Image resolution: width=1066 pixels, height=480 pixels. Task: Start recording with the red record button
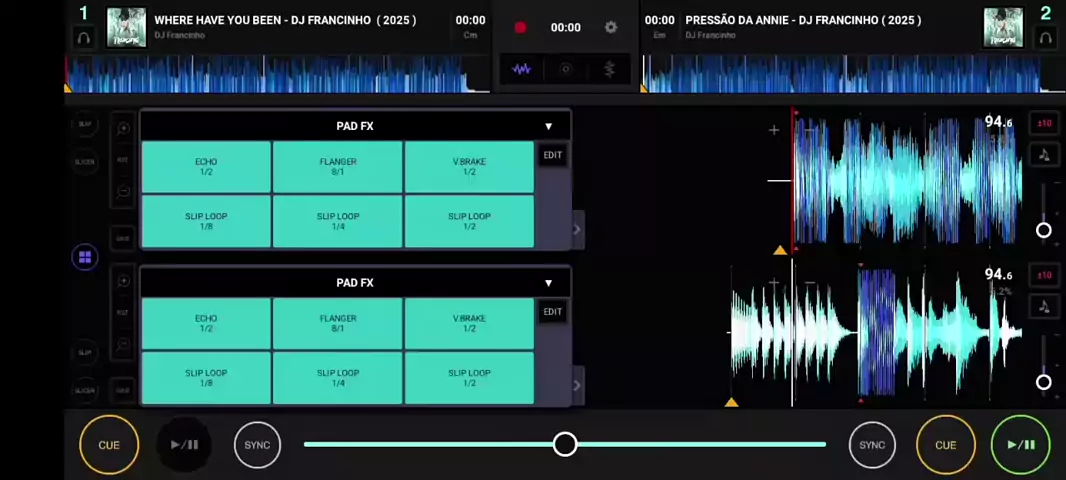click(520, 27)
